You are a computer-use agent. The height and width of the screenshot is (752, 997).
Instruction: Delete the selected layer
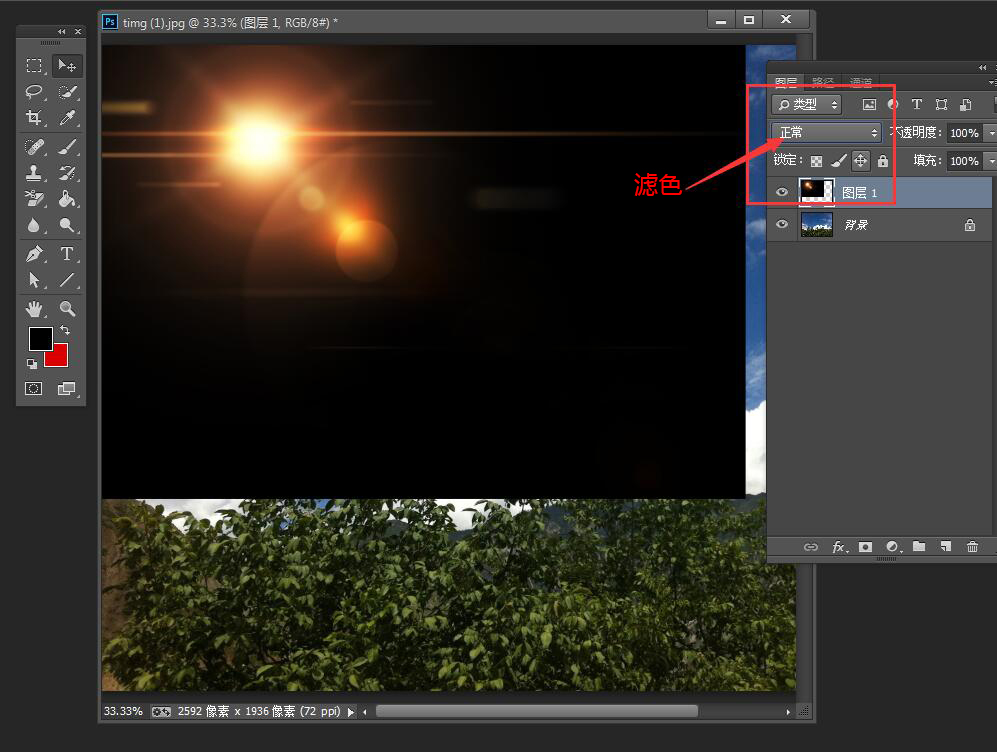972,546
